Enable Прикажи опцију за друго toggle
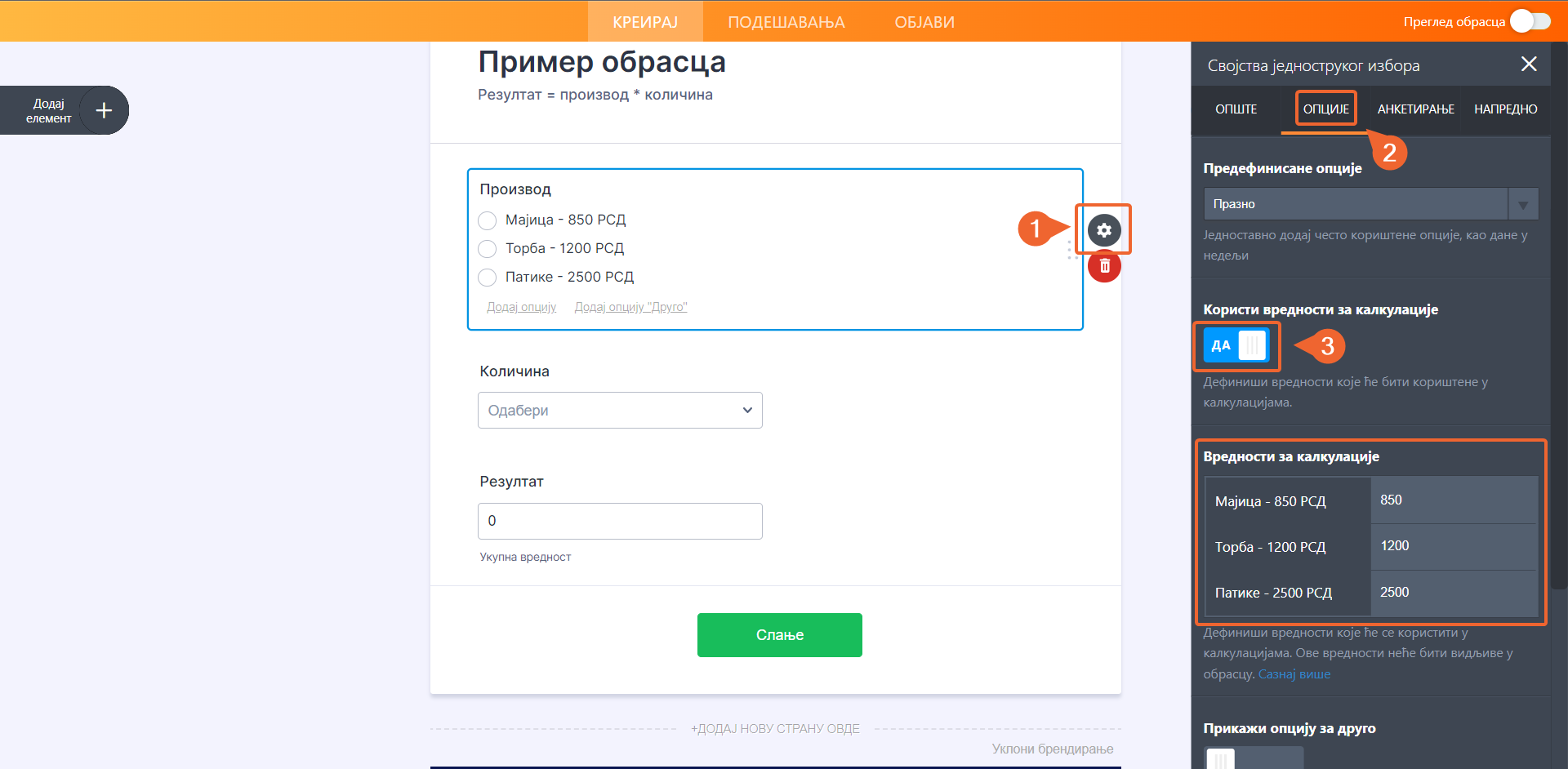 point(1252,759)
